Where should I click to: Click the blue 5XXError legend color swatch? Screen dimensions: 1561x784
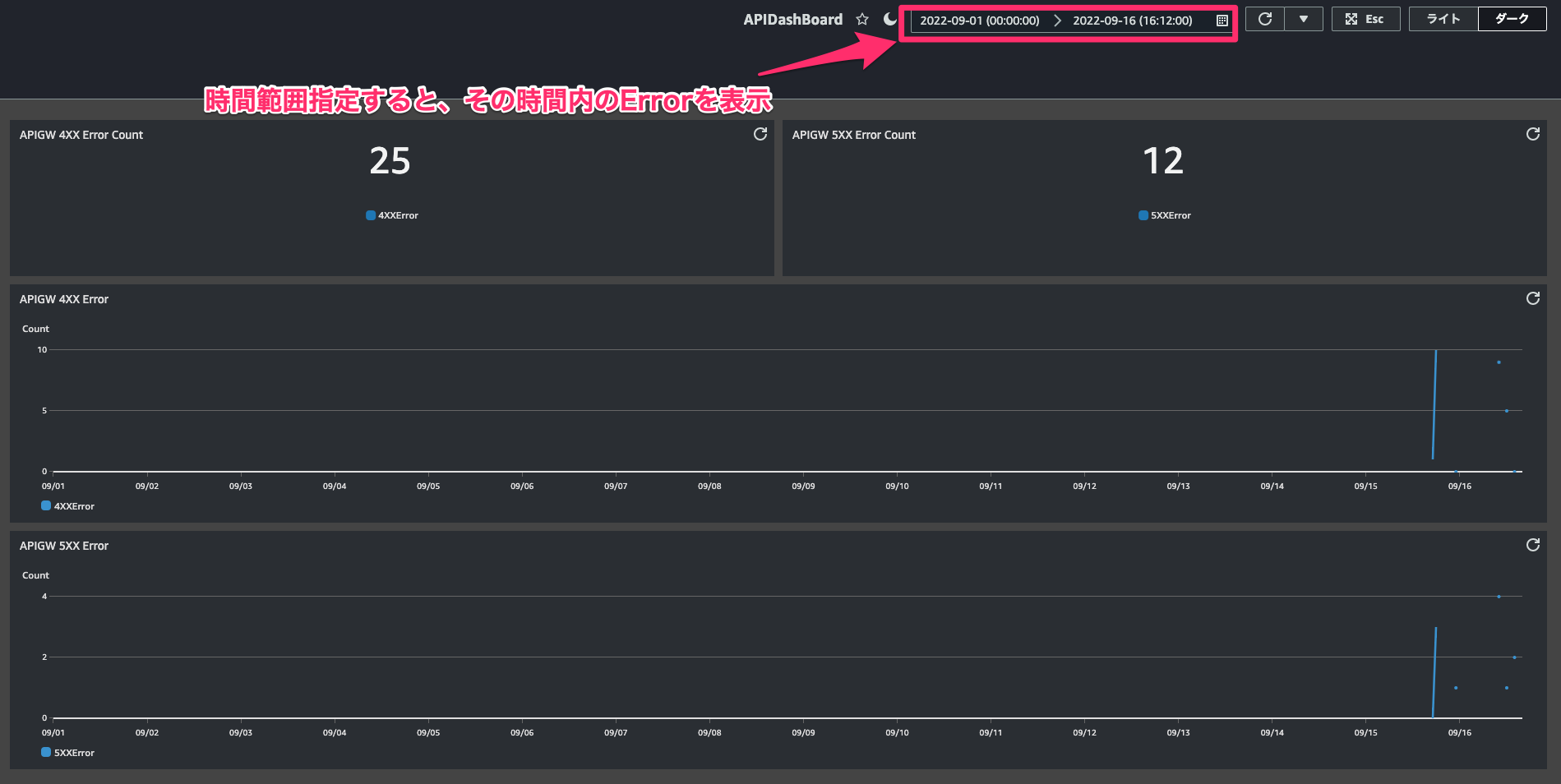click(45, 753)
